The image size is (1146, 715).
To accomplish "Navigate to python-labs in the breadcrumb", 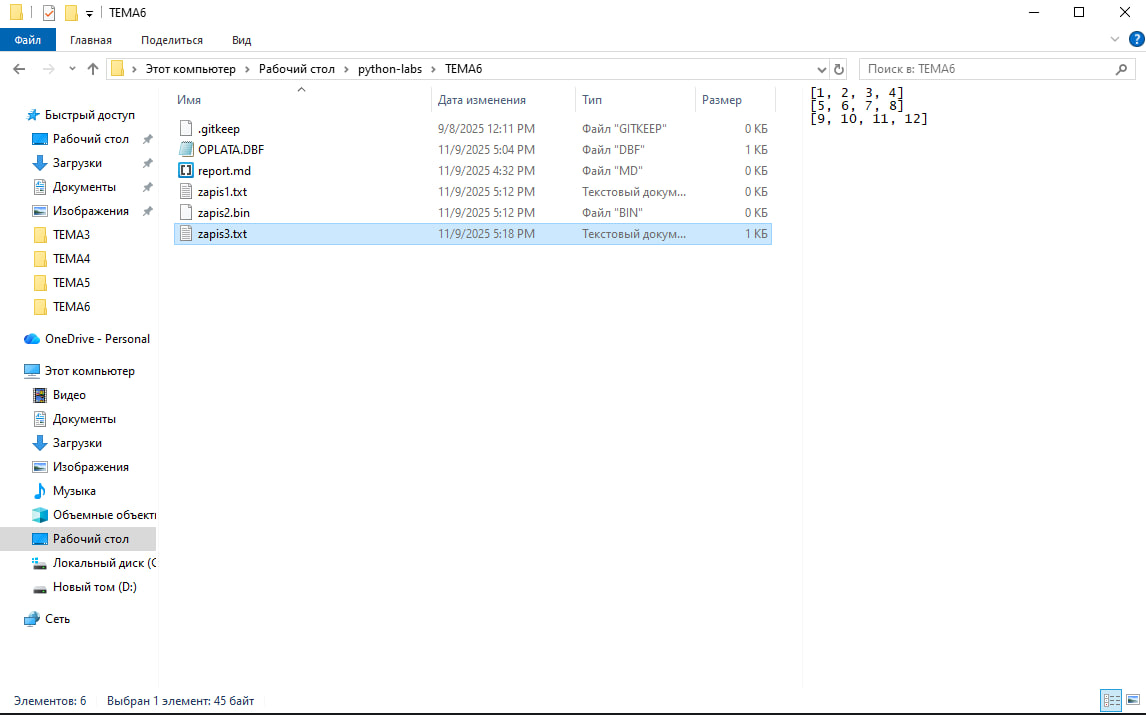I will tap(384, 69).
